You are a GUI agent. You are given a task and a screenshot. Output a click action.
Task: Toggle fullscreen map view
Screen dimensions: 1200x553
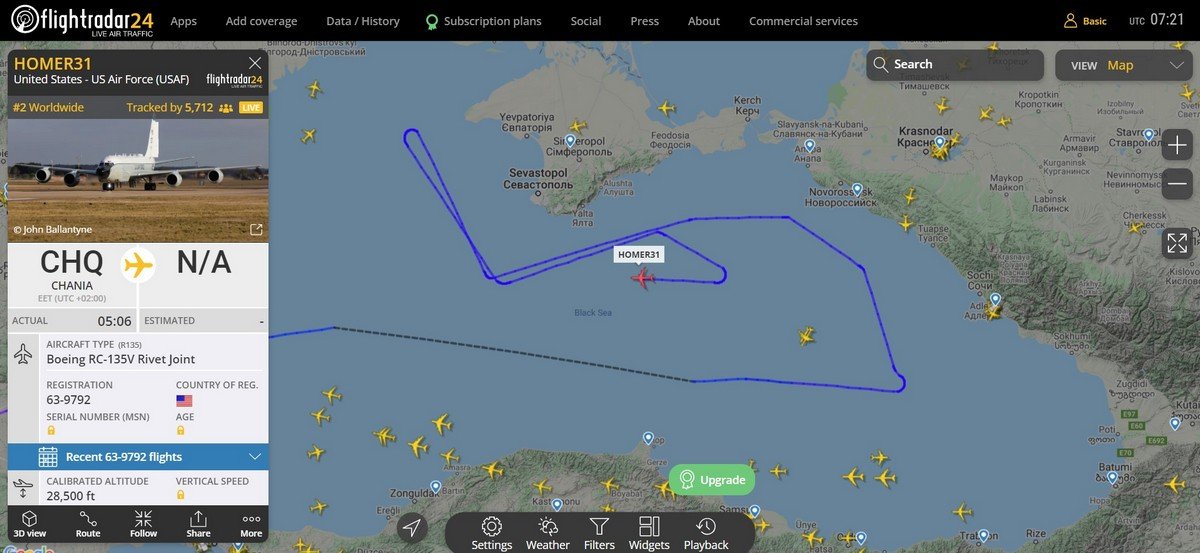pyautogui.click(x=1177, y=243)
